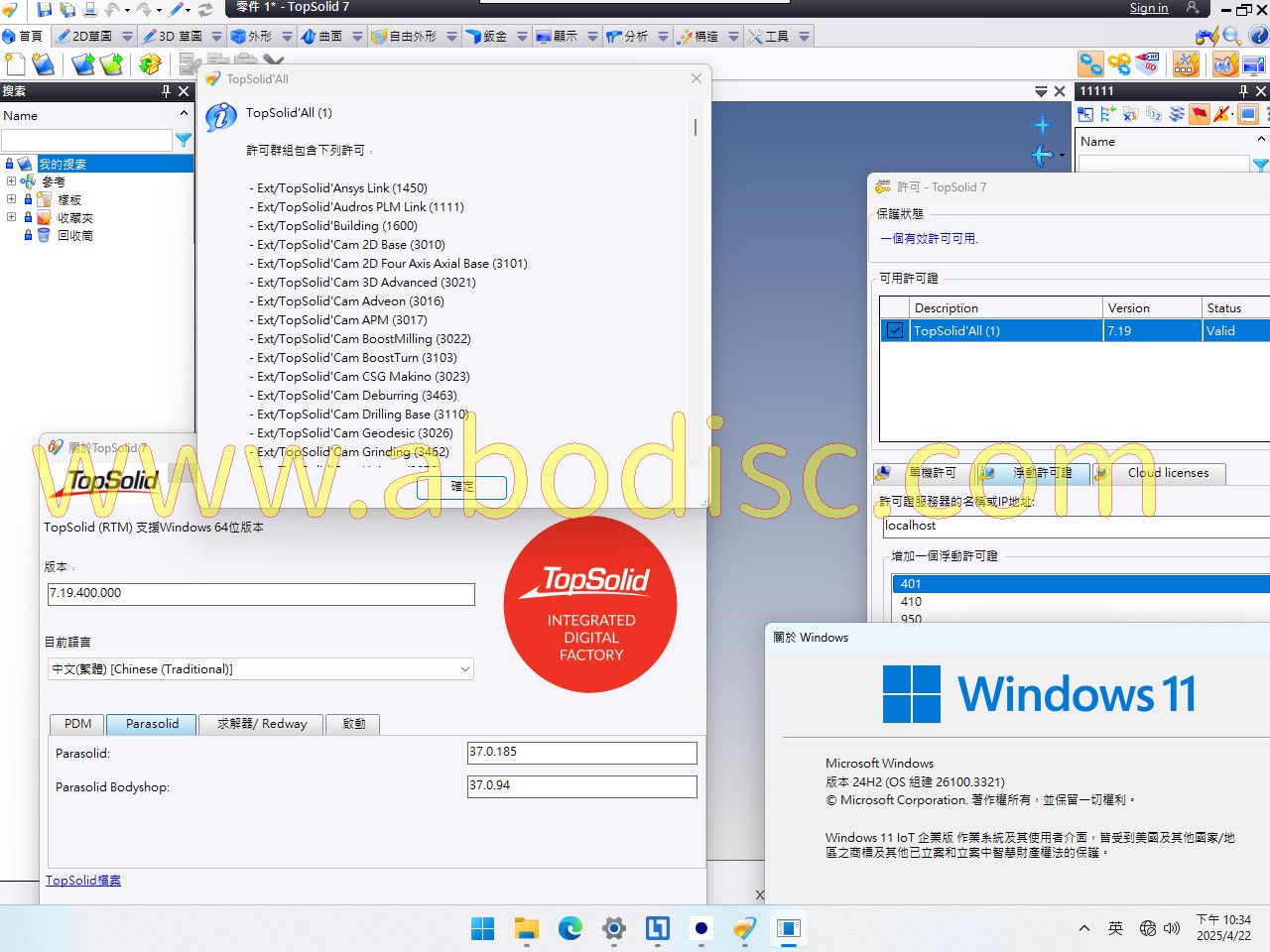Click the blue import package icon
Screen dimensions: 1270x952
83,64
